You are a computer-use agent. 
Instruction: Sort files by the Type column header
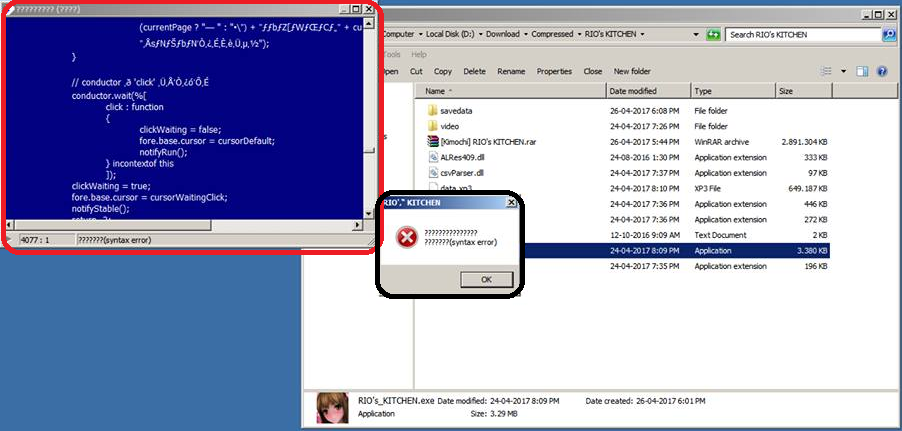pyautogui.click(x=732, y=91)
